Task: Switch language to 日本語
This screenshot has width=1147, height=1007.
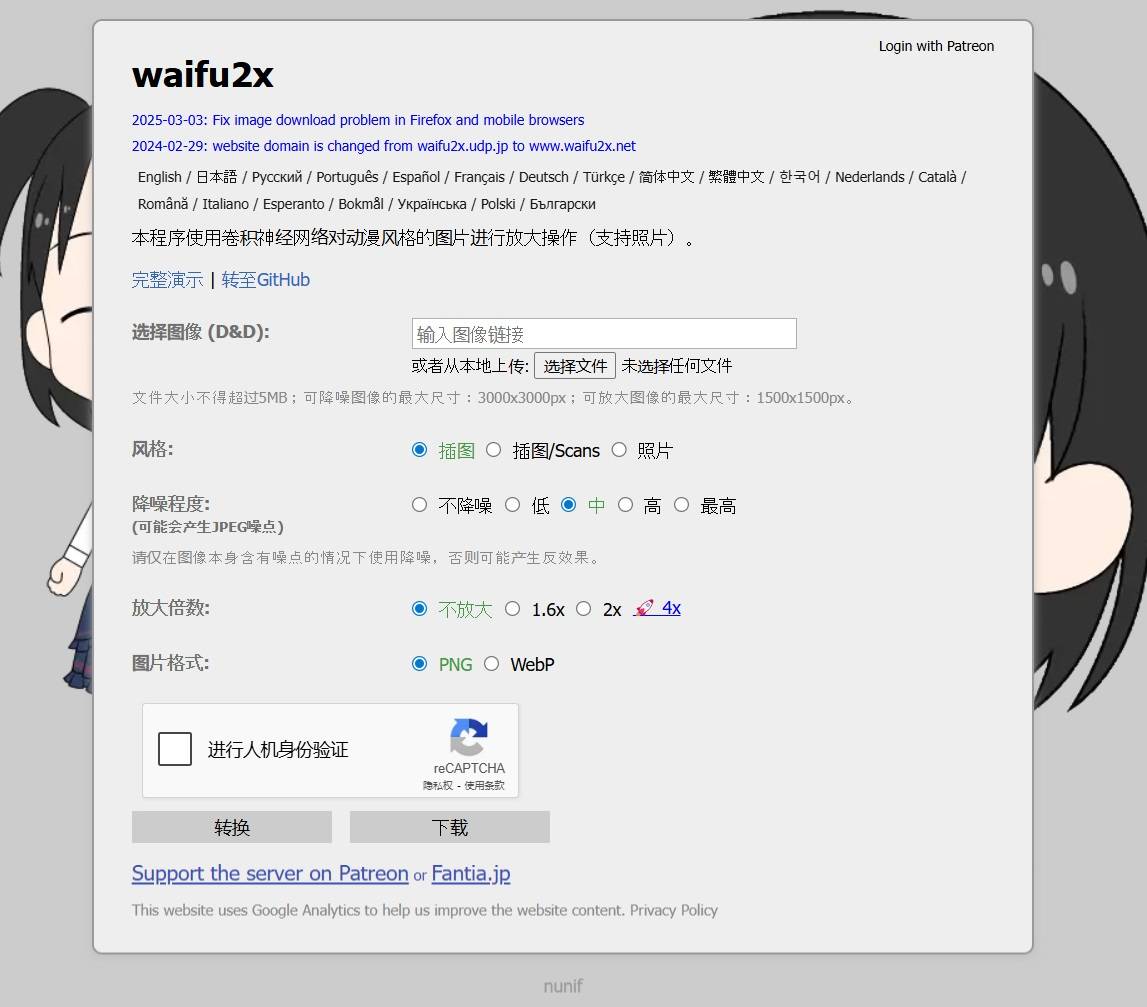Action: 216,177
